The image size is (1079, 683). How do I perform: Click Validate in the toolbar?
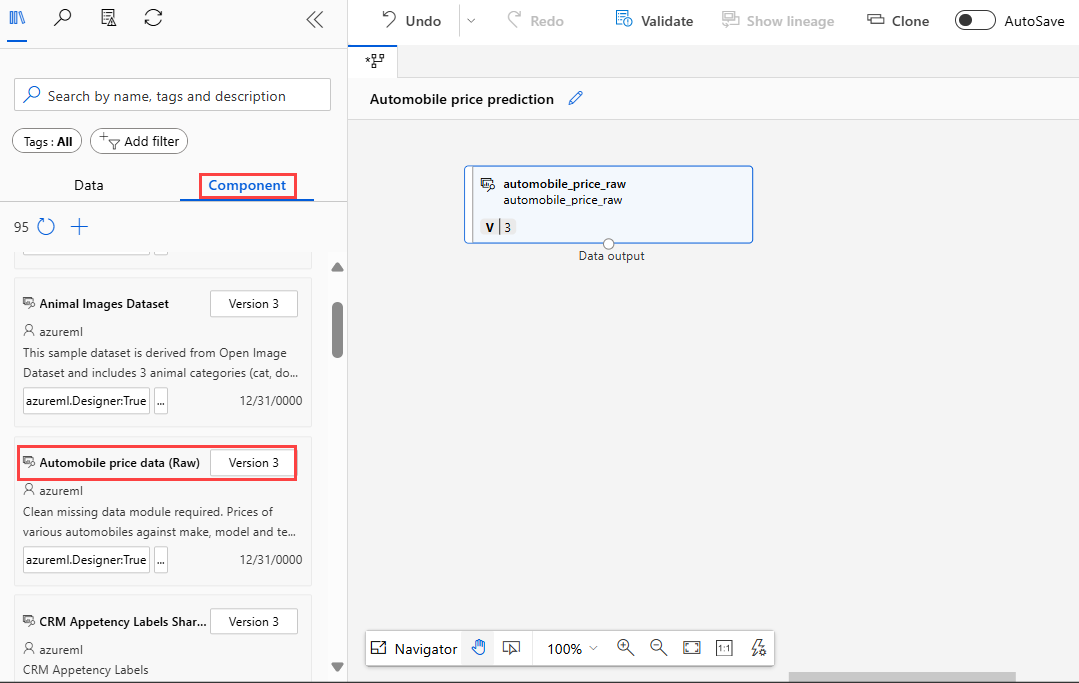pos(654,21)
